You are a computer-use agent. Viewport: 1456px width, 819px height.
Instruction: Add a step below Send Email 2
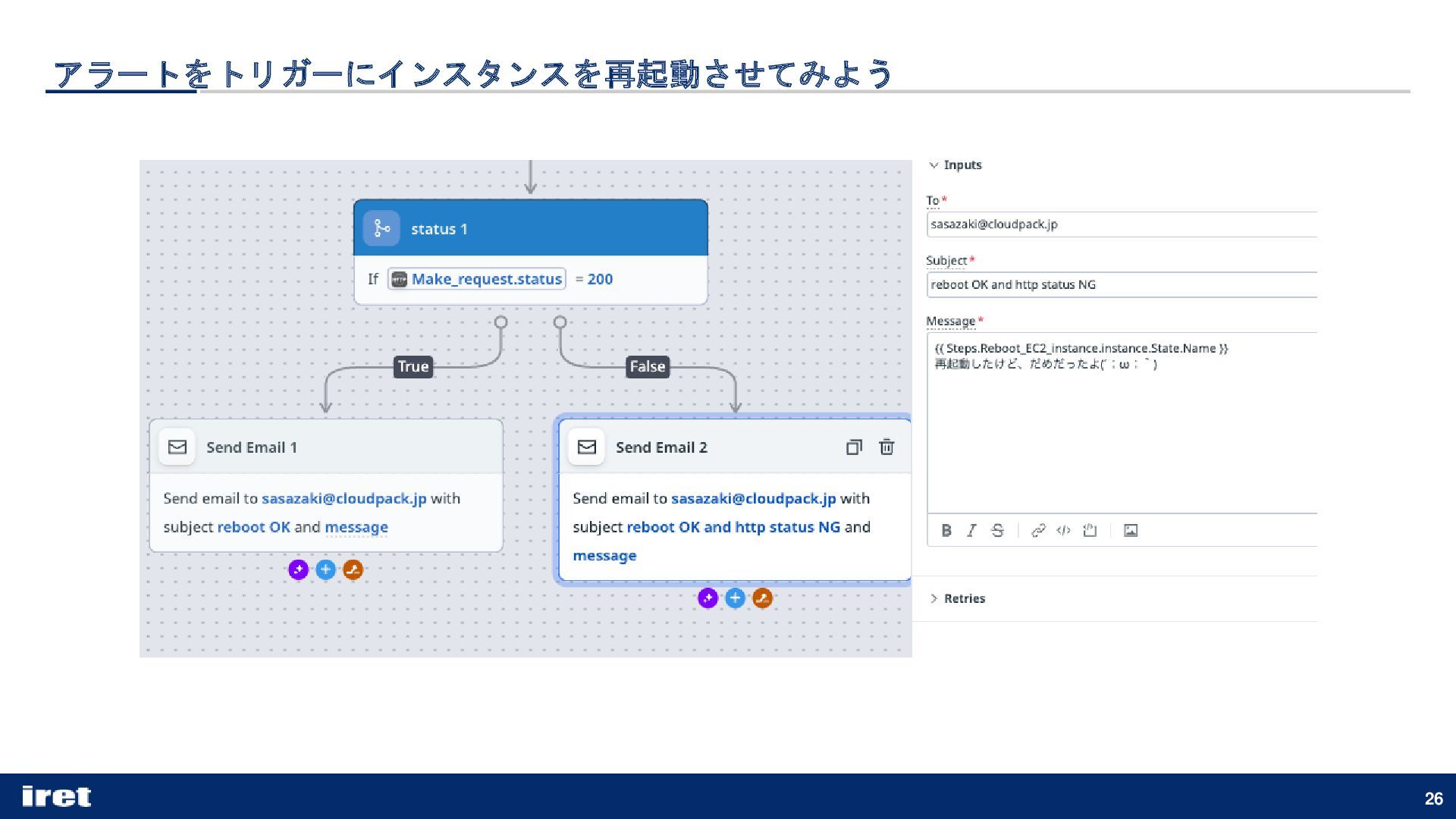[x=735, y=598]
